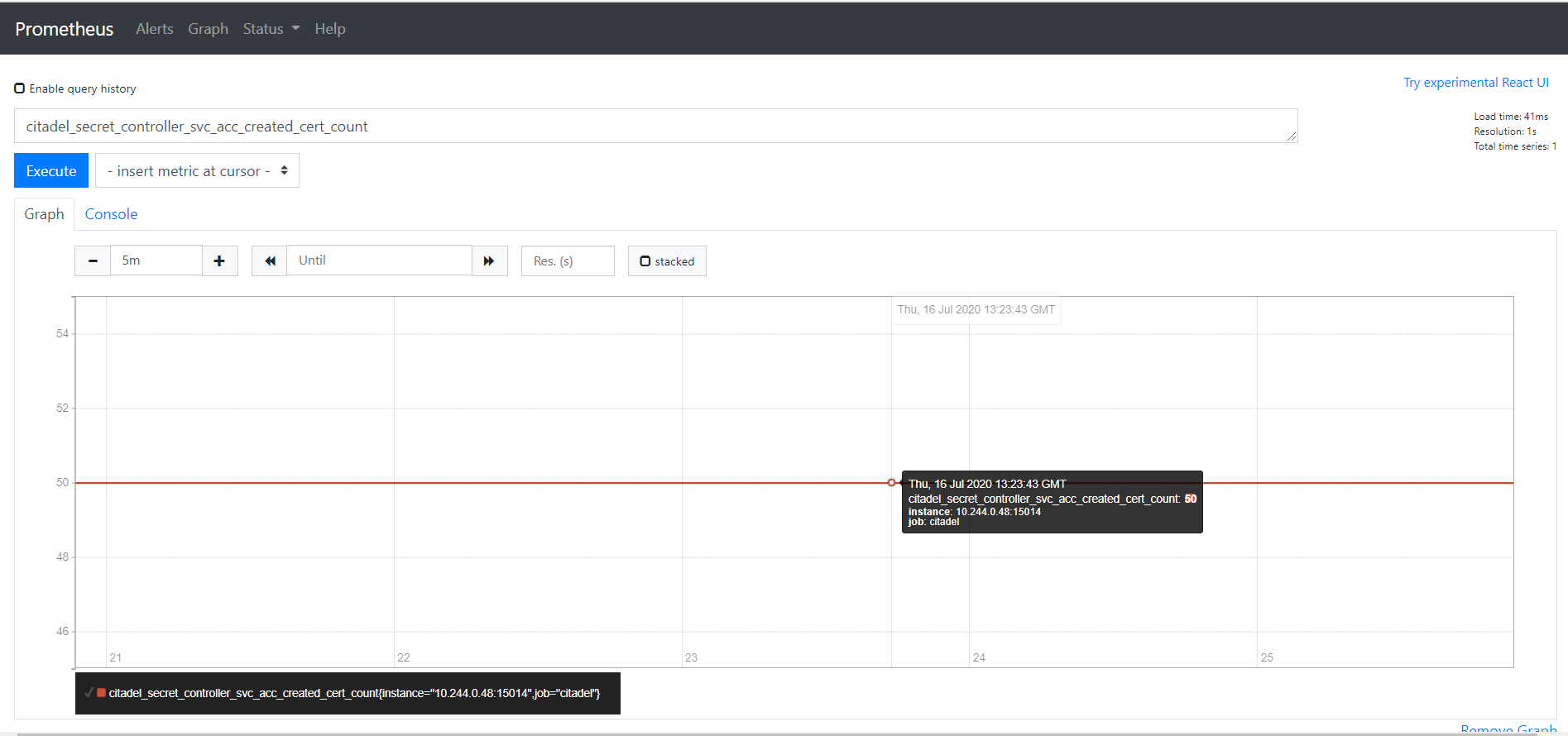This screenshot has height=736, width=1568.
Task: Click the plus icon to increase time range
Action: tap(219, 261)
